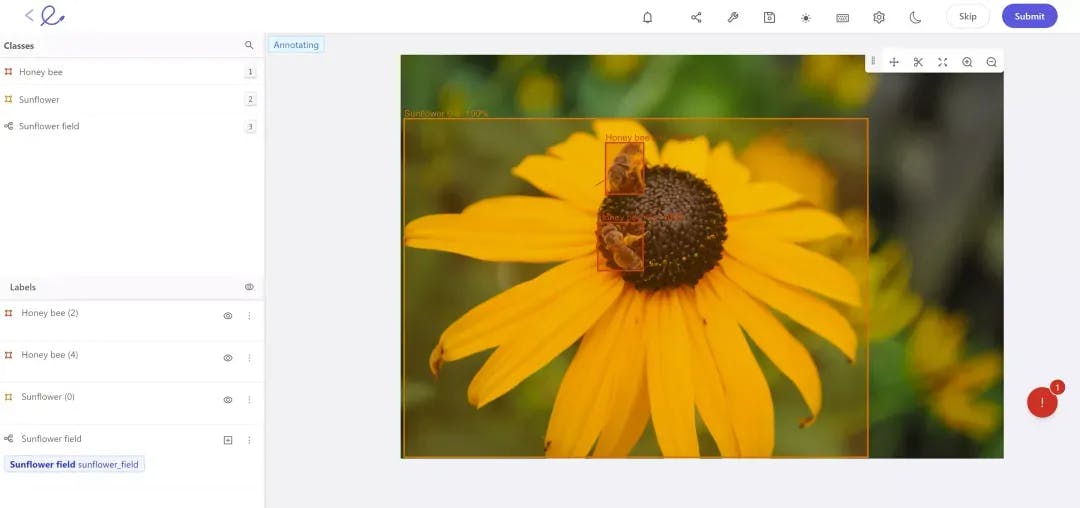Image resolution: width=1080 pixels, height=508 pixels.
Task: Toggle dark mode moon icon
Action: coord(915,18)
